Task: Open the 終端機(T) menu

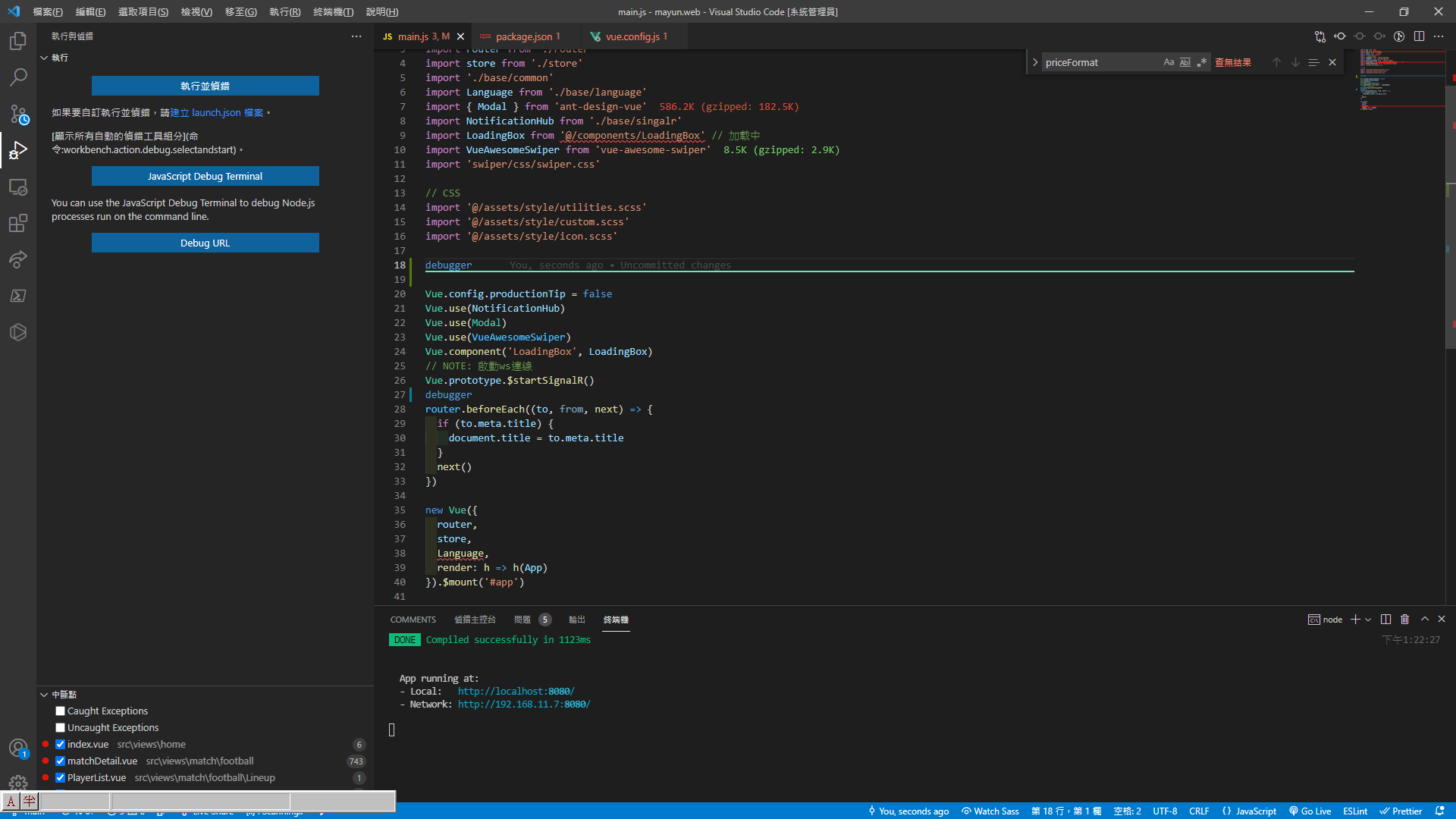Action: 333,11
